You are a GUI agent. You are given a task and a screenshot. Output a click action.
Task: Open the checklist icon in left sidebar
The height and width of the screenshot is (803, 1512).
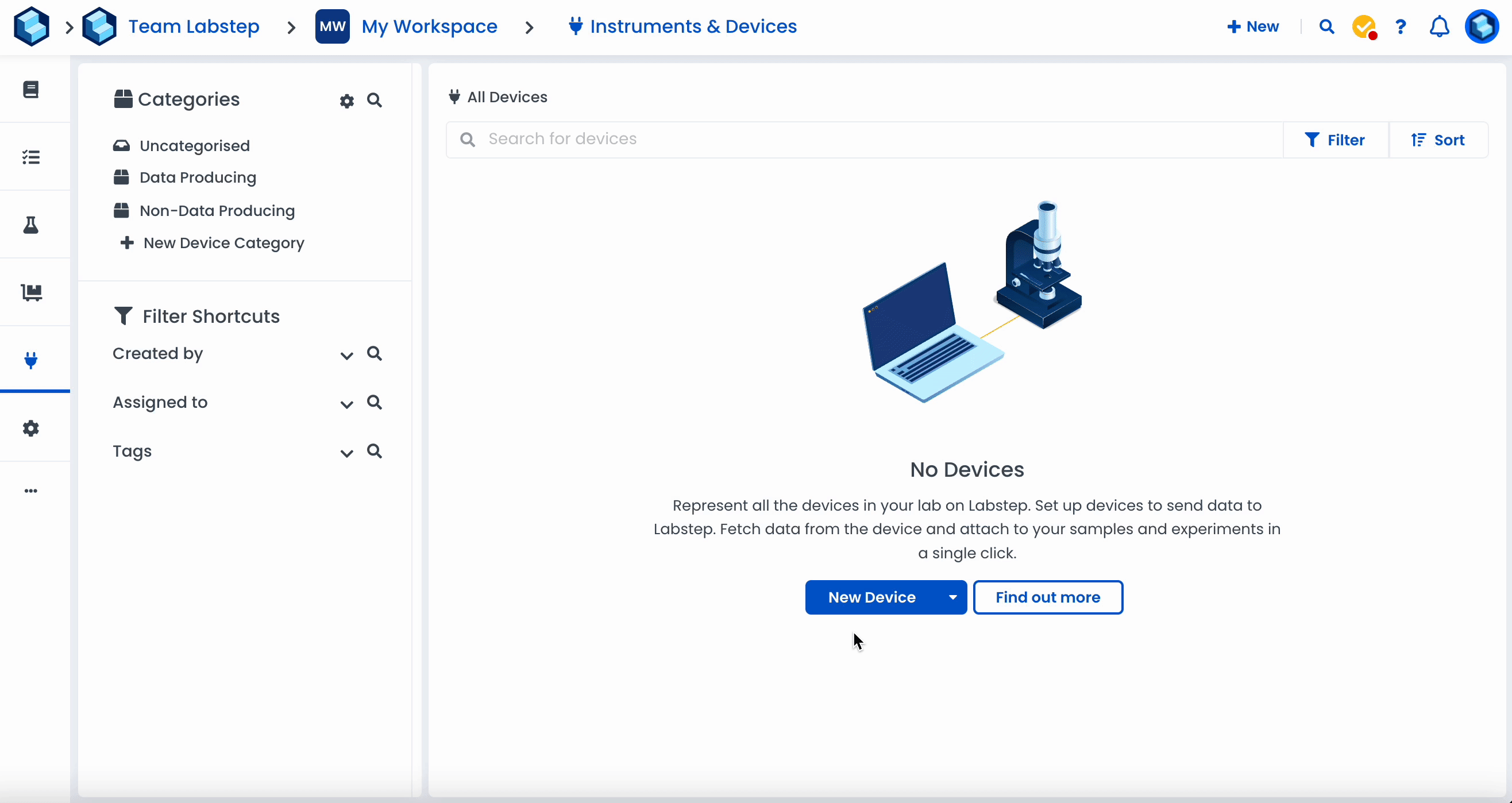point(31,157)
